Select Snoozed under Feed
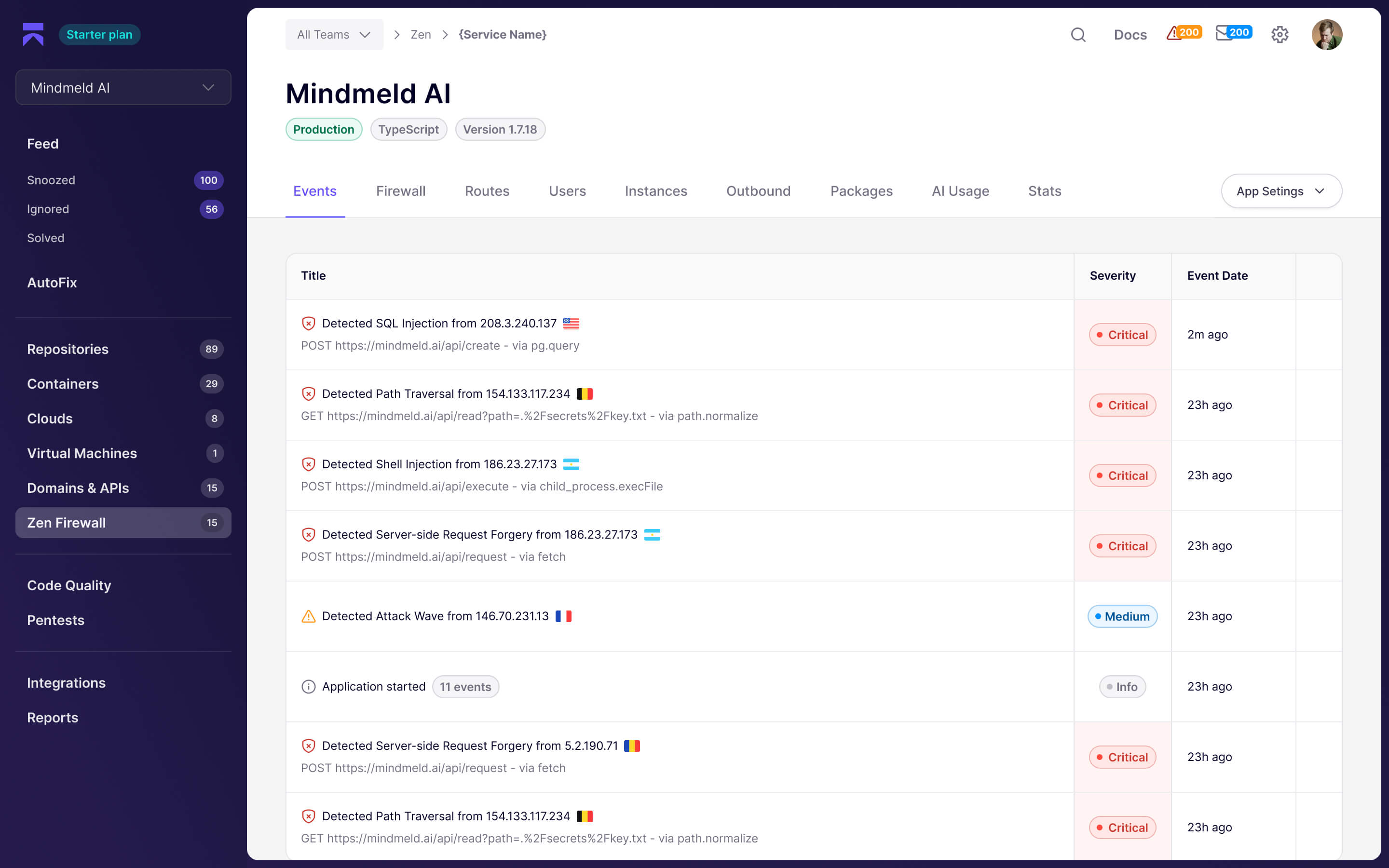The width and height of the screenshot is (1389, 868). [51, 180]
